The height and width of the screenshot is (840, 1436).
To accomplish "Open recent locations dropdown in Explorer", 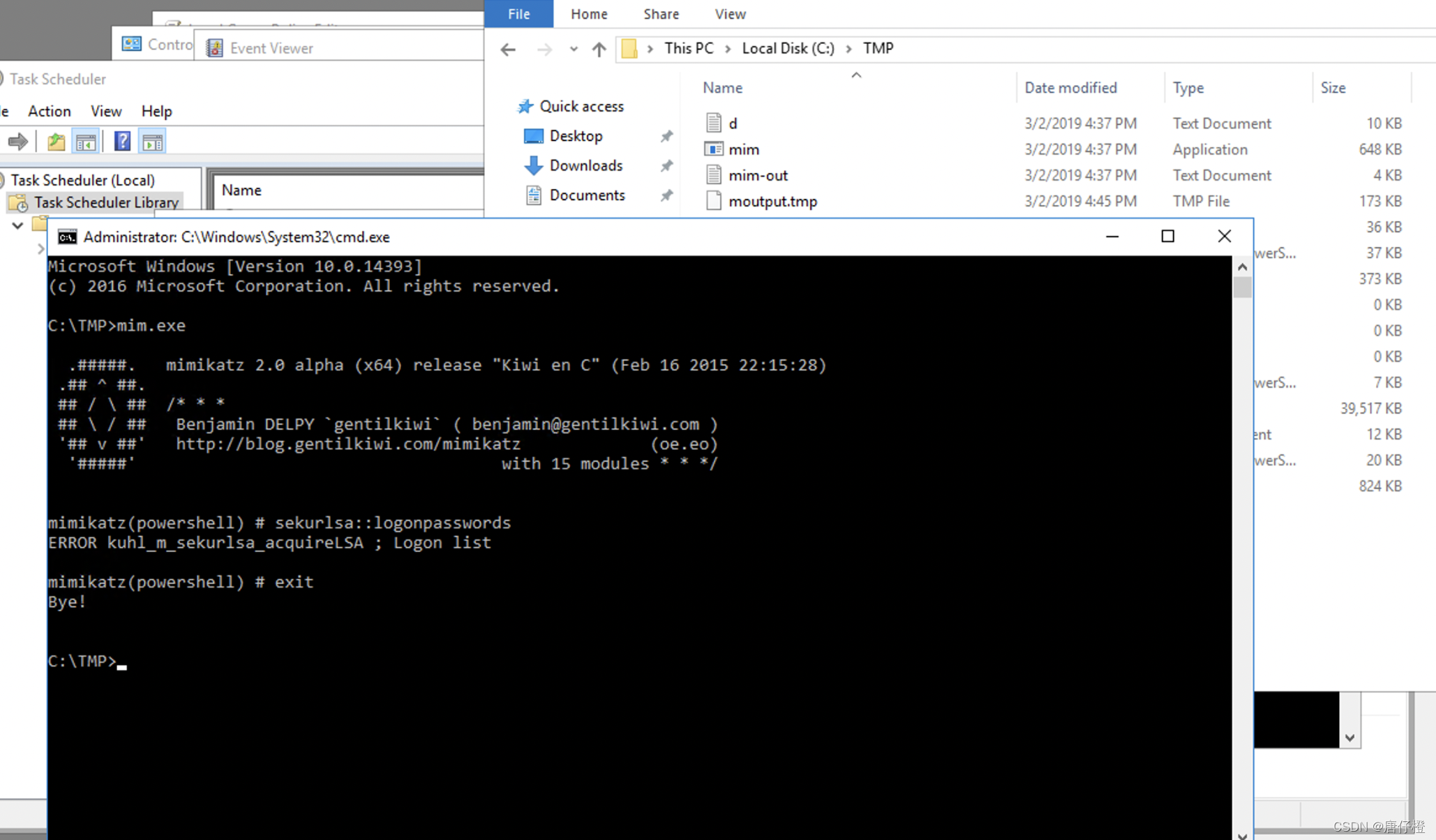I will click(573, 49).
